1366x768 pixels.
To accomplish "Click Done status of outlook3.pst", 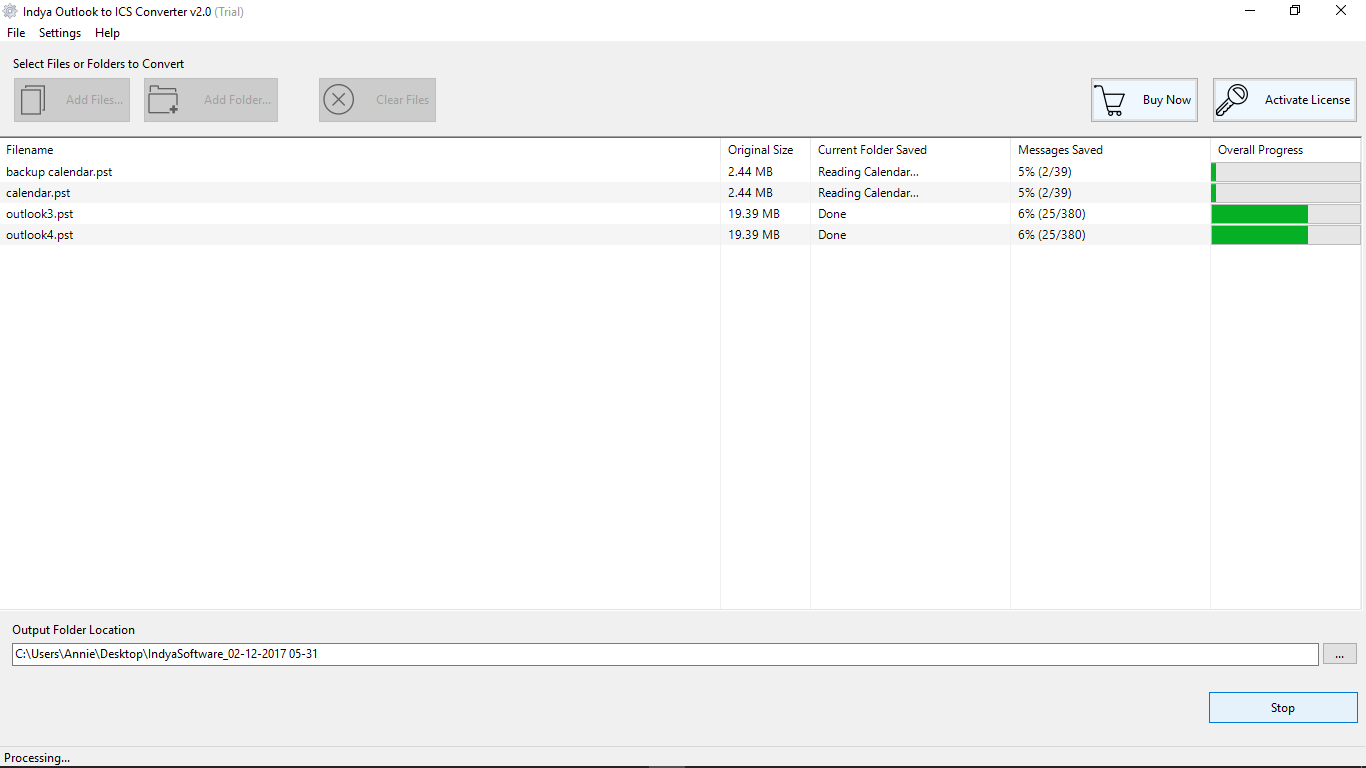I will point(832,214).
